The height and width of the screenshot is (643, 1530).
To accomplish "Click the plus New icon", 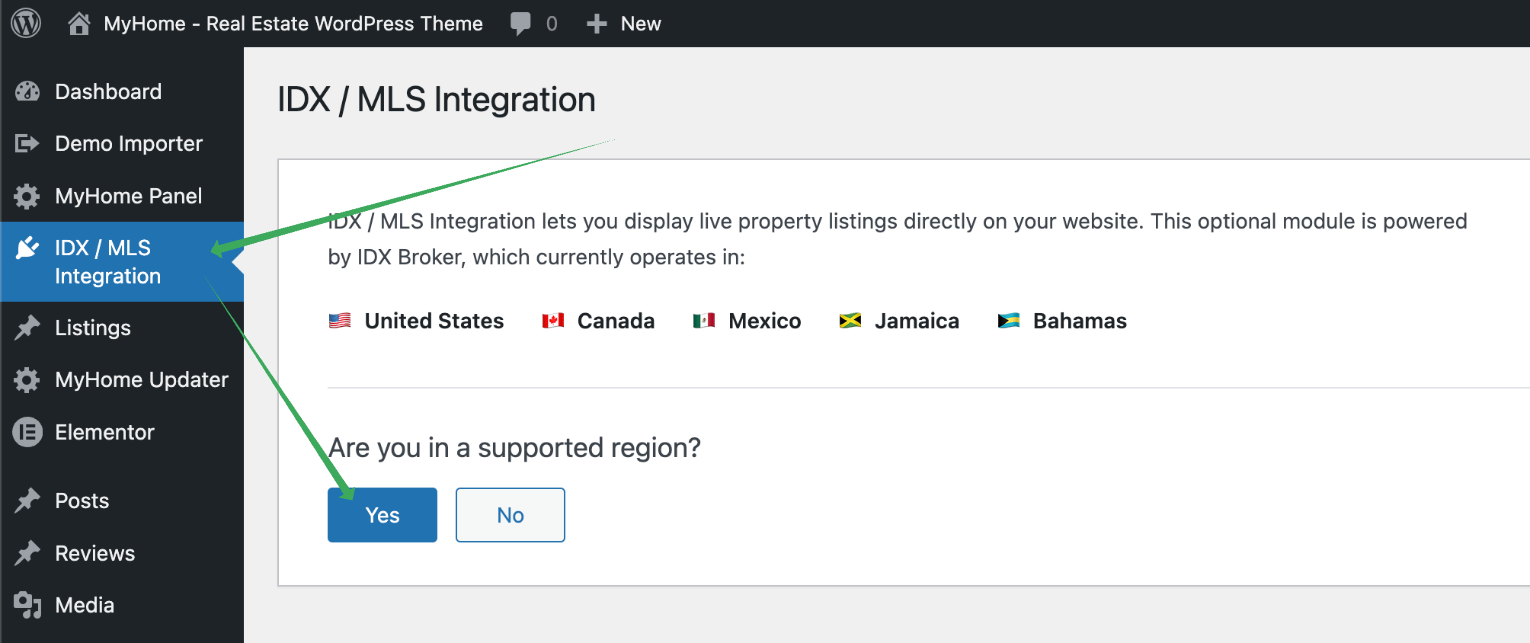I will [597, 24].
